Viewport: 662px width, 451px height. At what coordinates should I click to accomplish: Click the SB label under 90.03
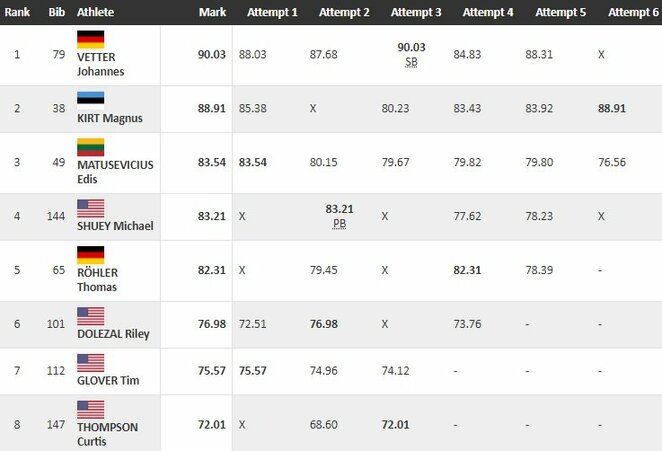tap(411, 62)
